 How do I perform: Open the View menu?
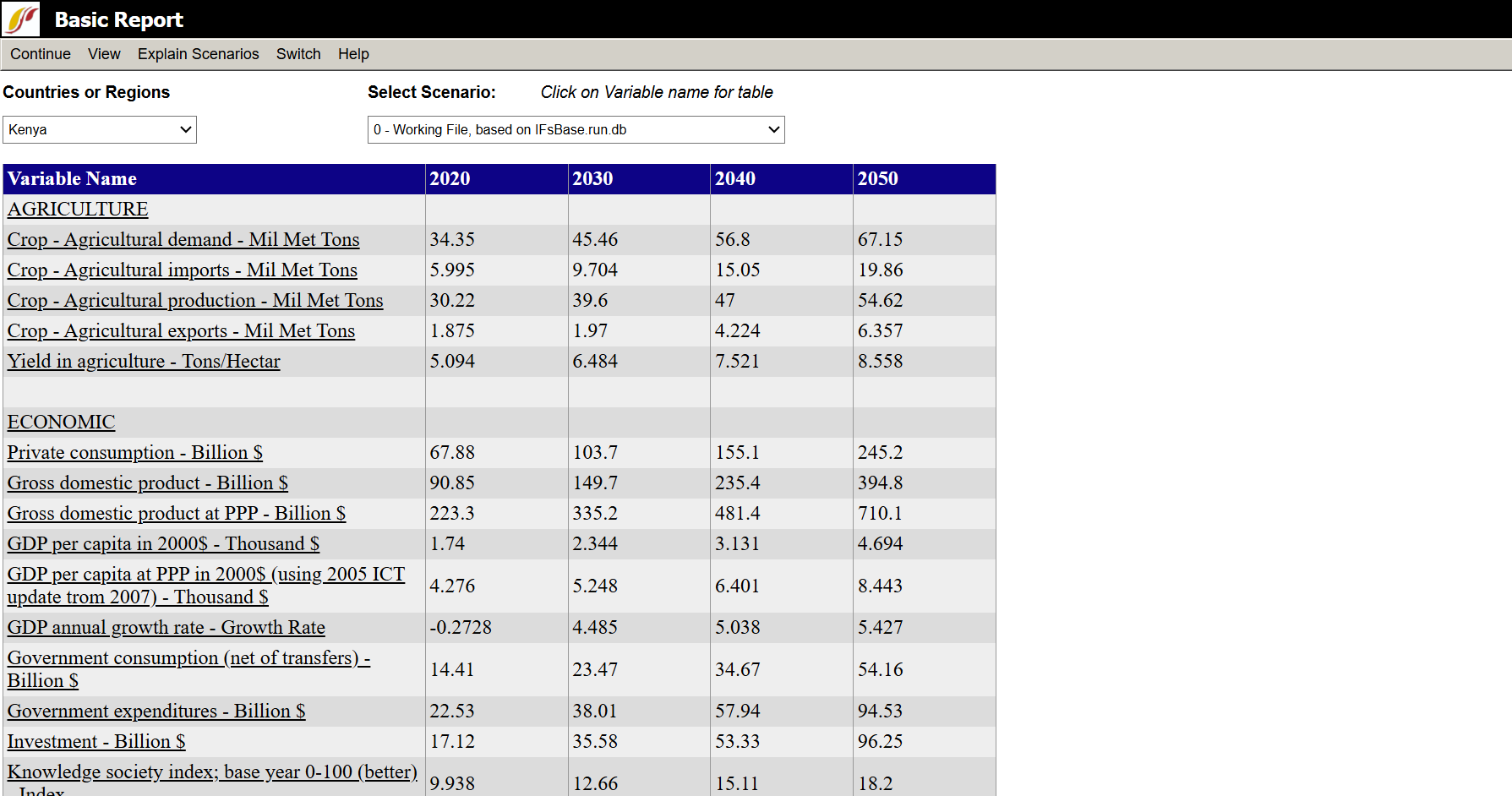point(104,54)
